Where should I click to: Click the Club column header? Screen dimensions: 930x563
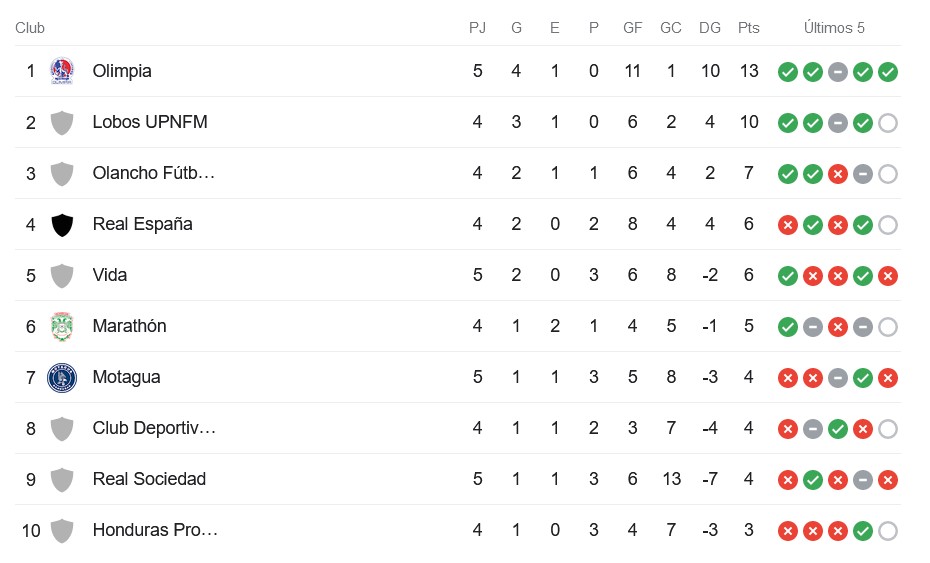[30, 28]
